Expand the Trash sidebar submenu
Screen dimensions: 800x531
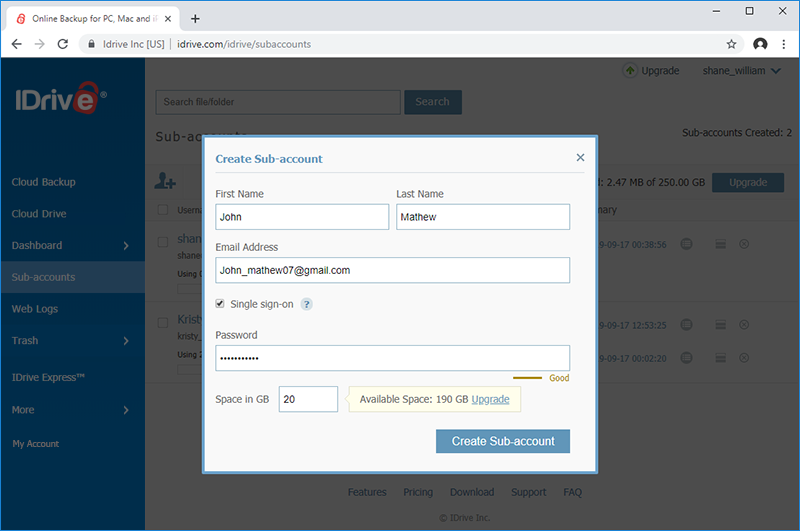[x=126, y=341]
